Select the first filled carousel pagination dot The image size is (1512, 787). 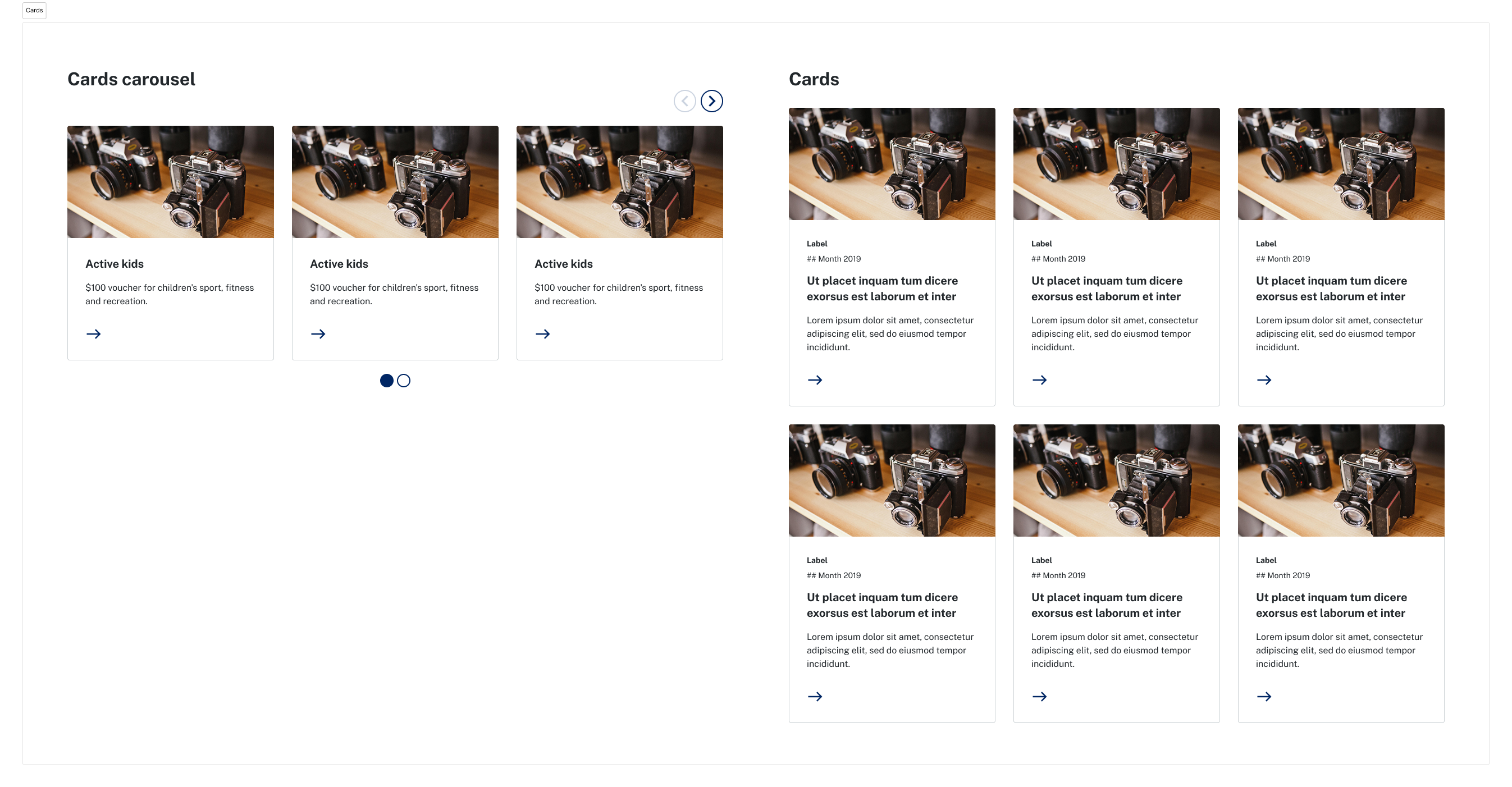coord(386,381)
